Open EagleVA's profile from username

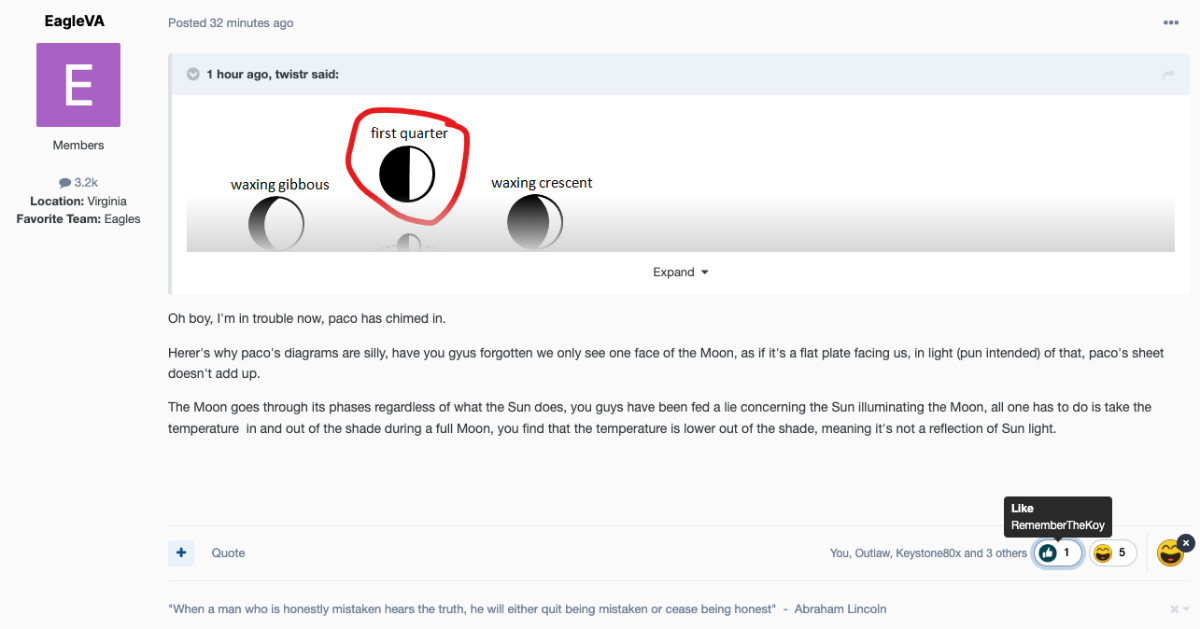75,21
